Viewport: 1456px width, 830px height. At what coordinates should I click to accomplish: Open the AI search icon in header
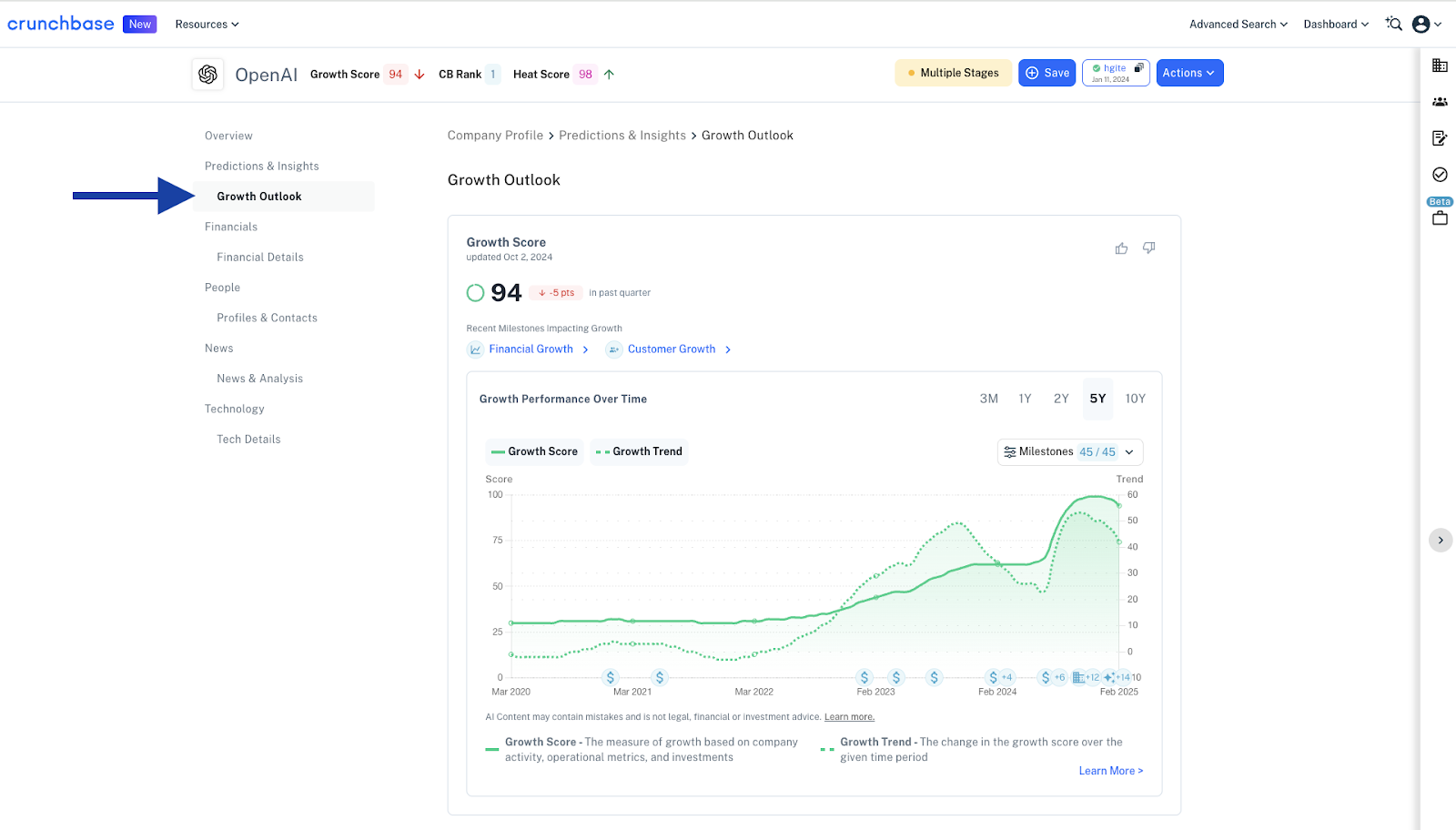pos(1393,25)
